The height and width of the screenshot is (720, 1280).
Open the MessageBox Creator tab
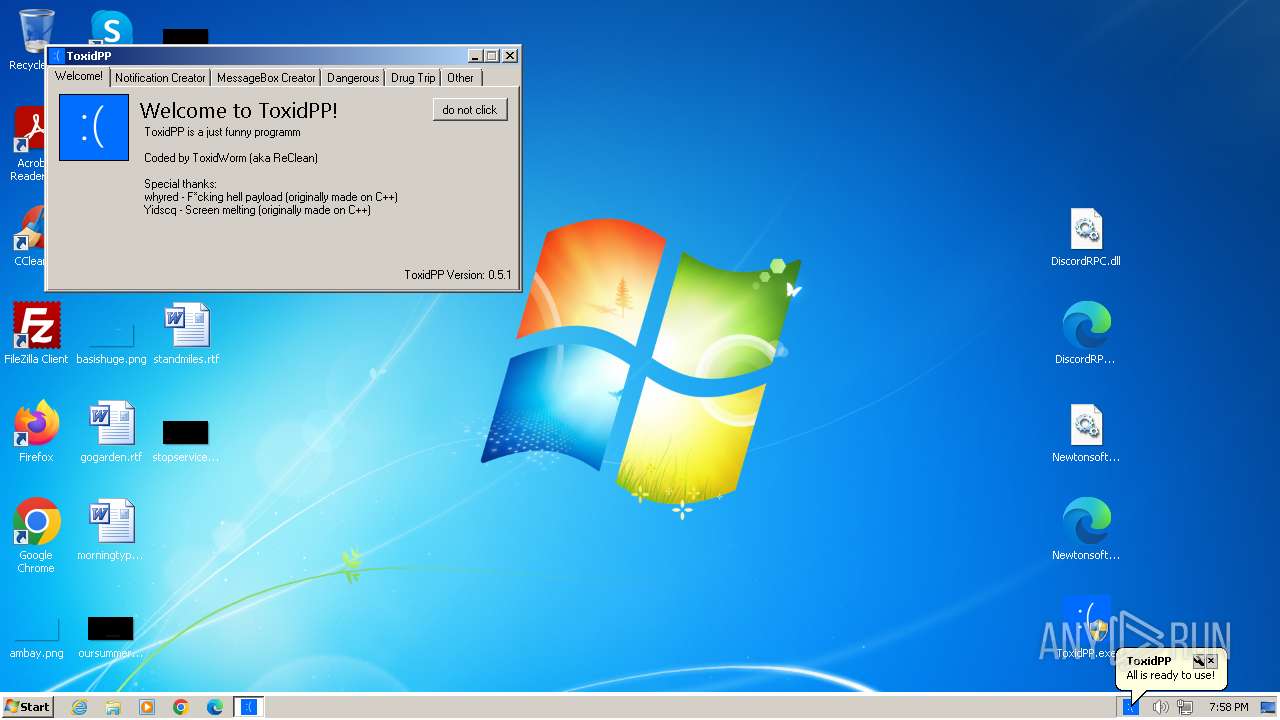click(266, 77)
